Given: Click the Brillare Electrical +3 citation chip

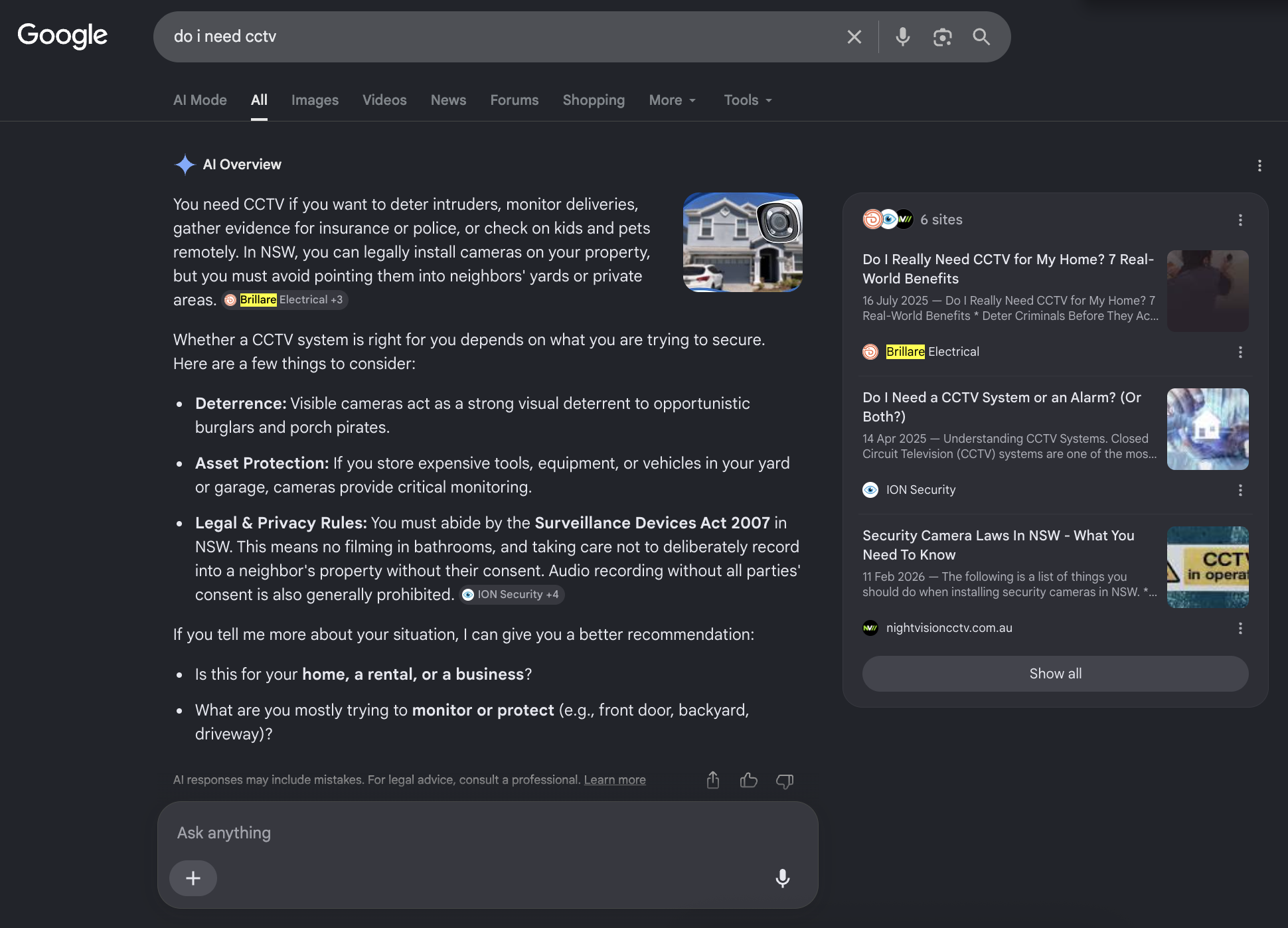Looking at the screenshot, I should 285,300.
